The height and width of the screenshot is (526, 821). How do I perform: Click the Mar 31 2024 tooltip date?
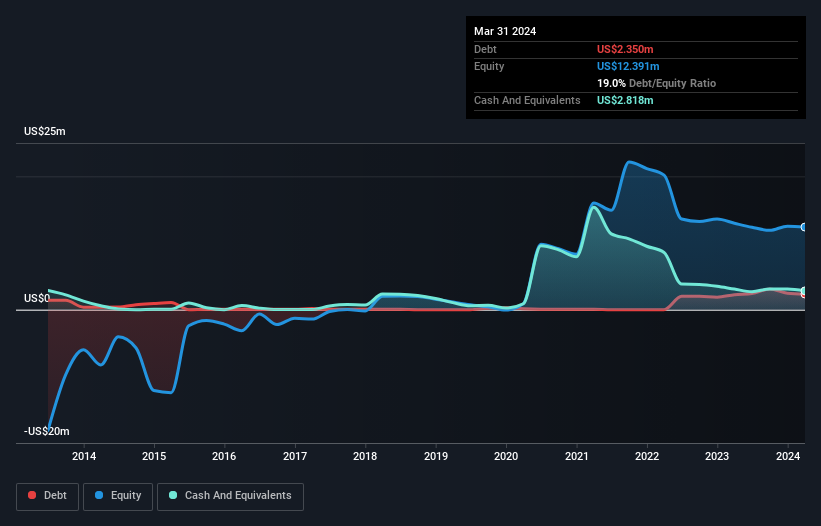pos(505,31)
